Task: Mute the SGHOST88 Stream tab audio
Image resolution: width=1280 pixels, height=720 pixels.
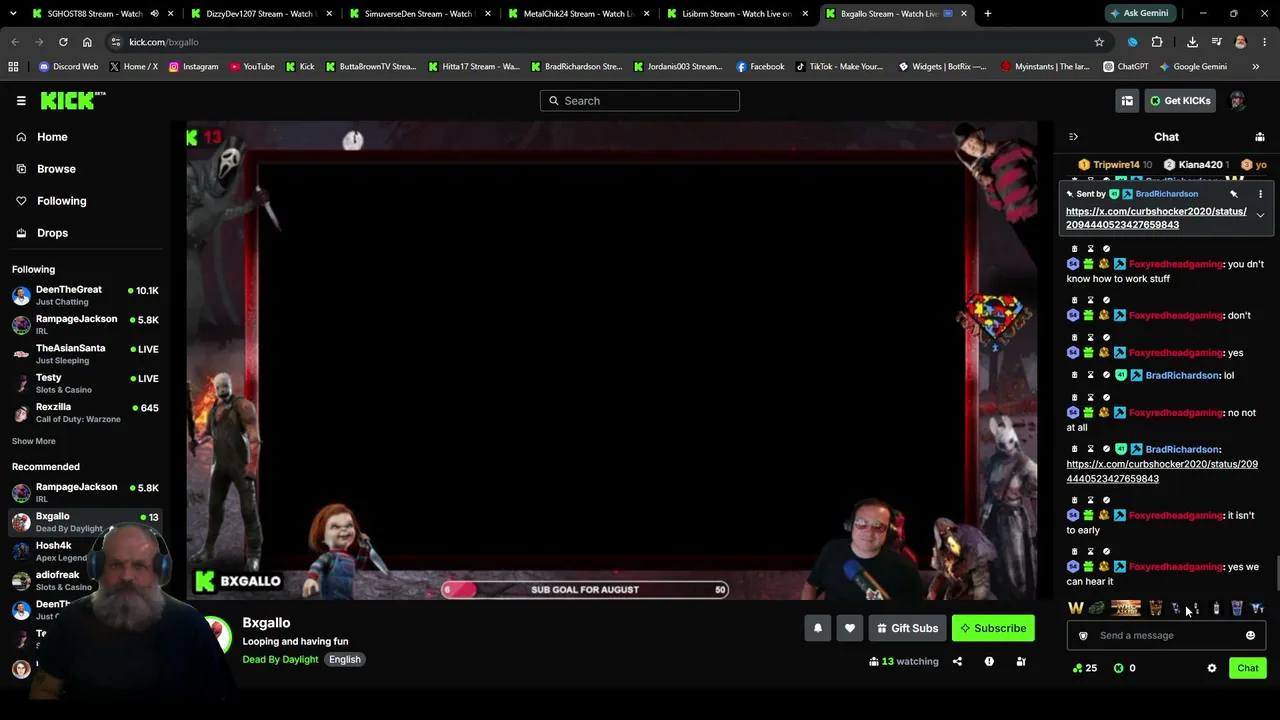Action: [154, 14]
